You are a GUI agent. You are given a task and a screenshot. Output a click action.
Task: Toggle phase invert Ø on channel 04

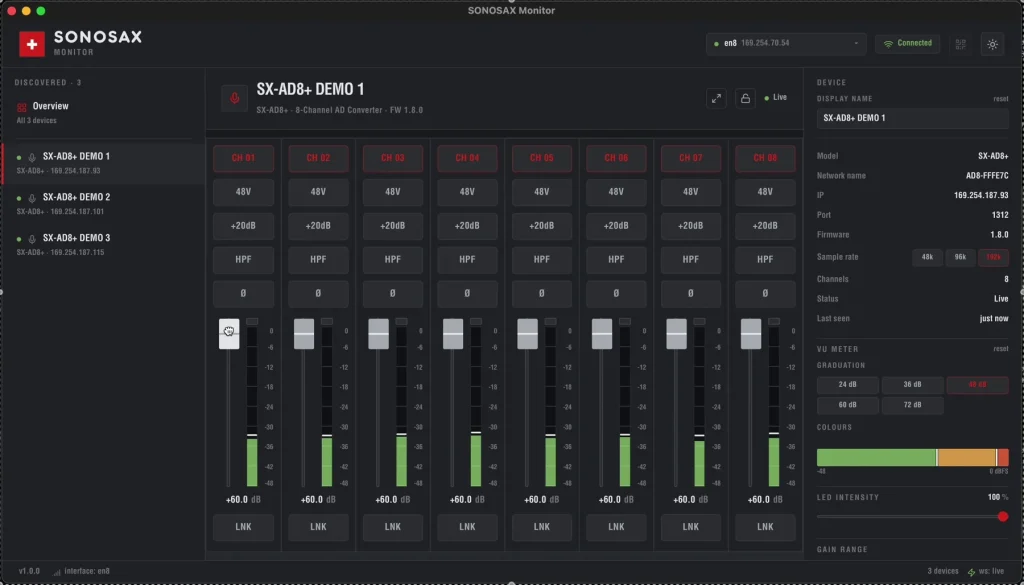[467, 294]
